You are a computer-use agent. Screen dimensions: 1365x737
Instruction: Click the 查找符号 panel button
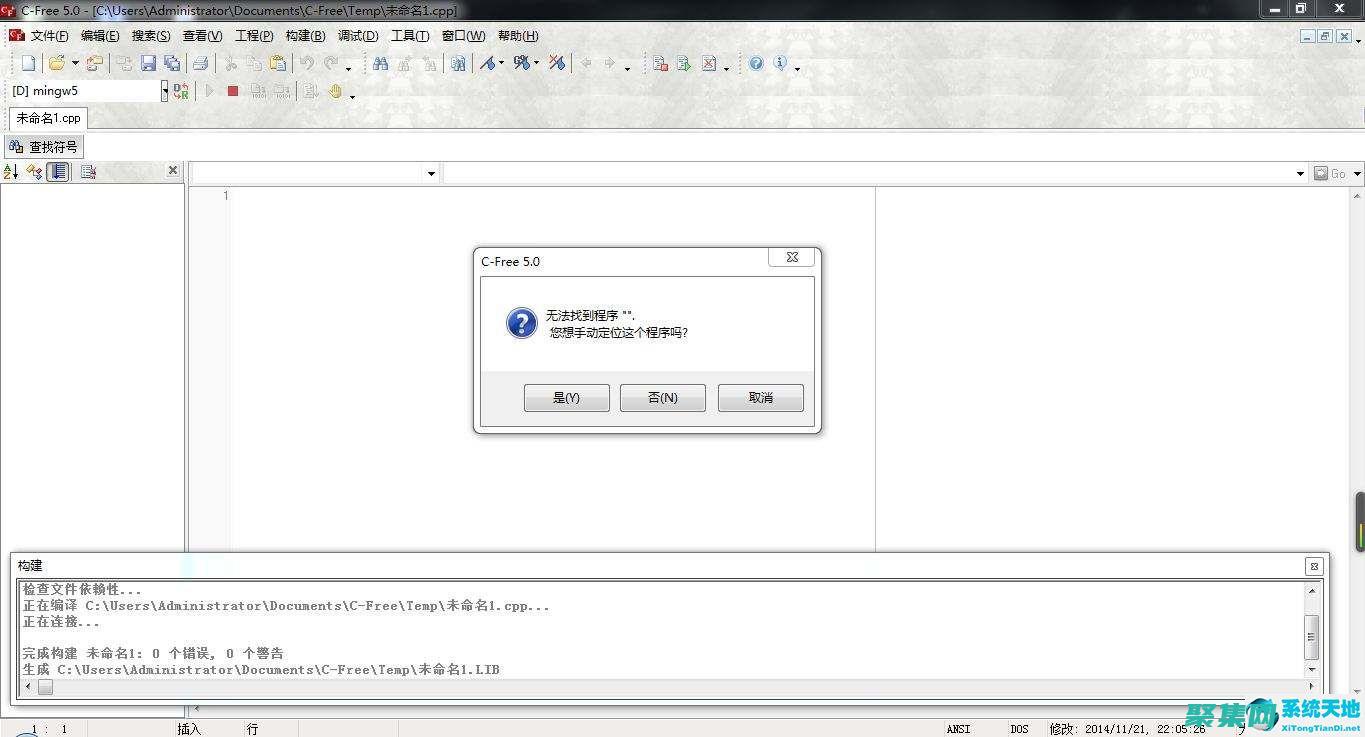[x=43, y=147]
